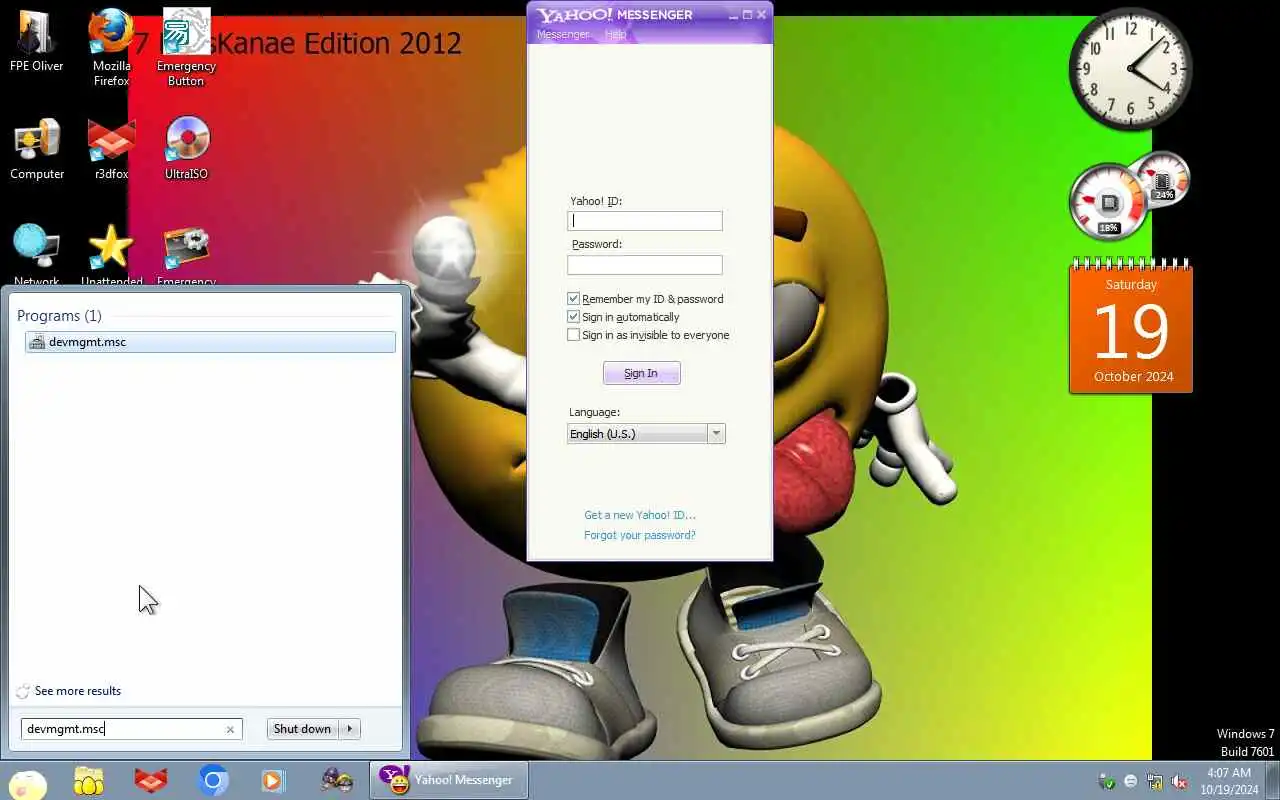The width and height of the screenshot is (1280, 800).
Task: Close the Yahoo! Messenger window
Action: pos(761,15)
